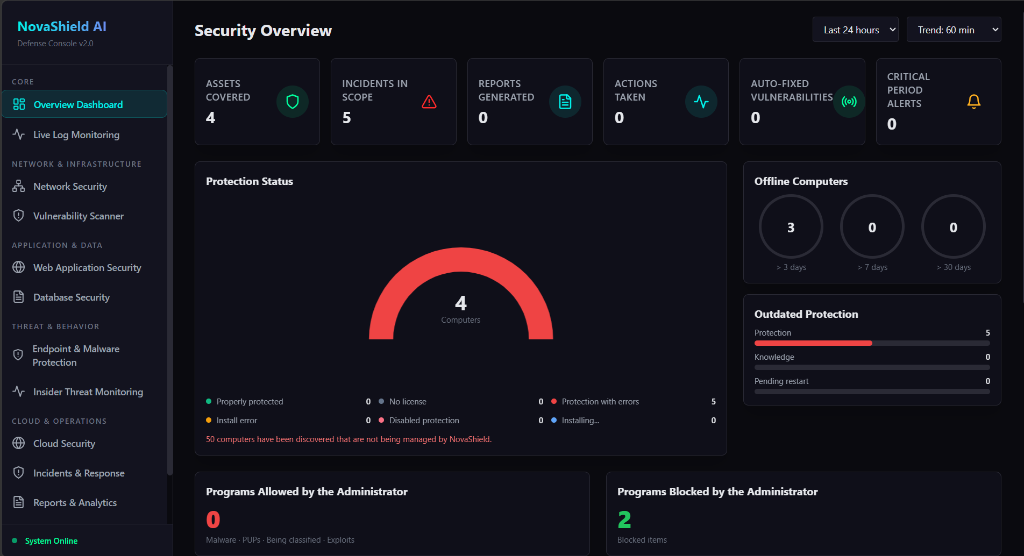Click the Knowledge outdated progress bar
1024x556 pixels.
point(872,367)
